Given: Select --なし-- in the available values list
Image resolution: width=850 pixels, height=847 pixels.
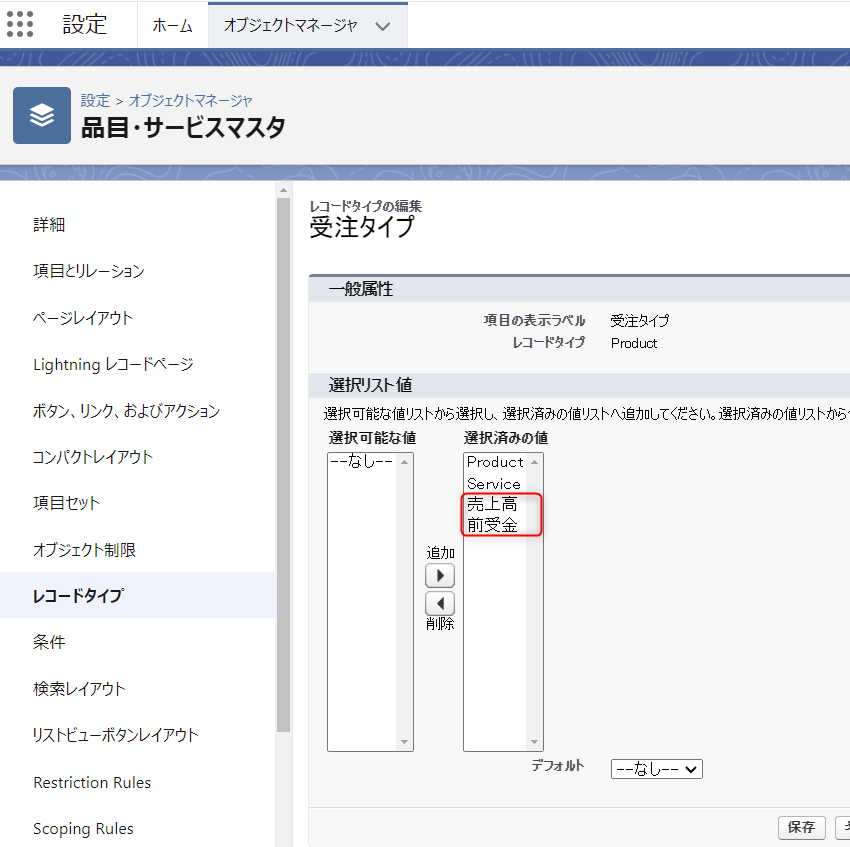Looking at the screenshot, I should [361, 462].
